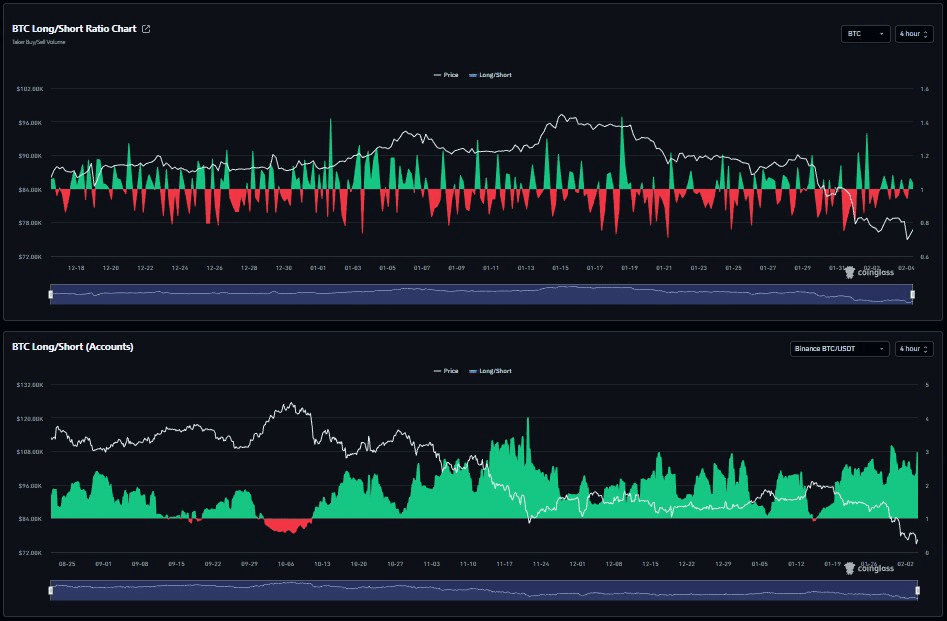Click the BTC Long/Short (Accounts) title

point(72,346)
